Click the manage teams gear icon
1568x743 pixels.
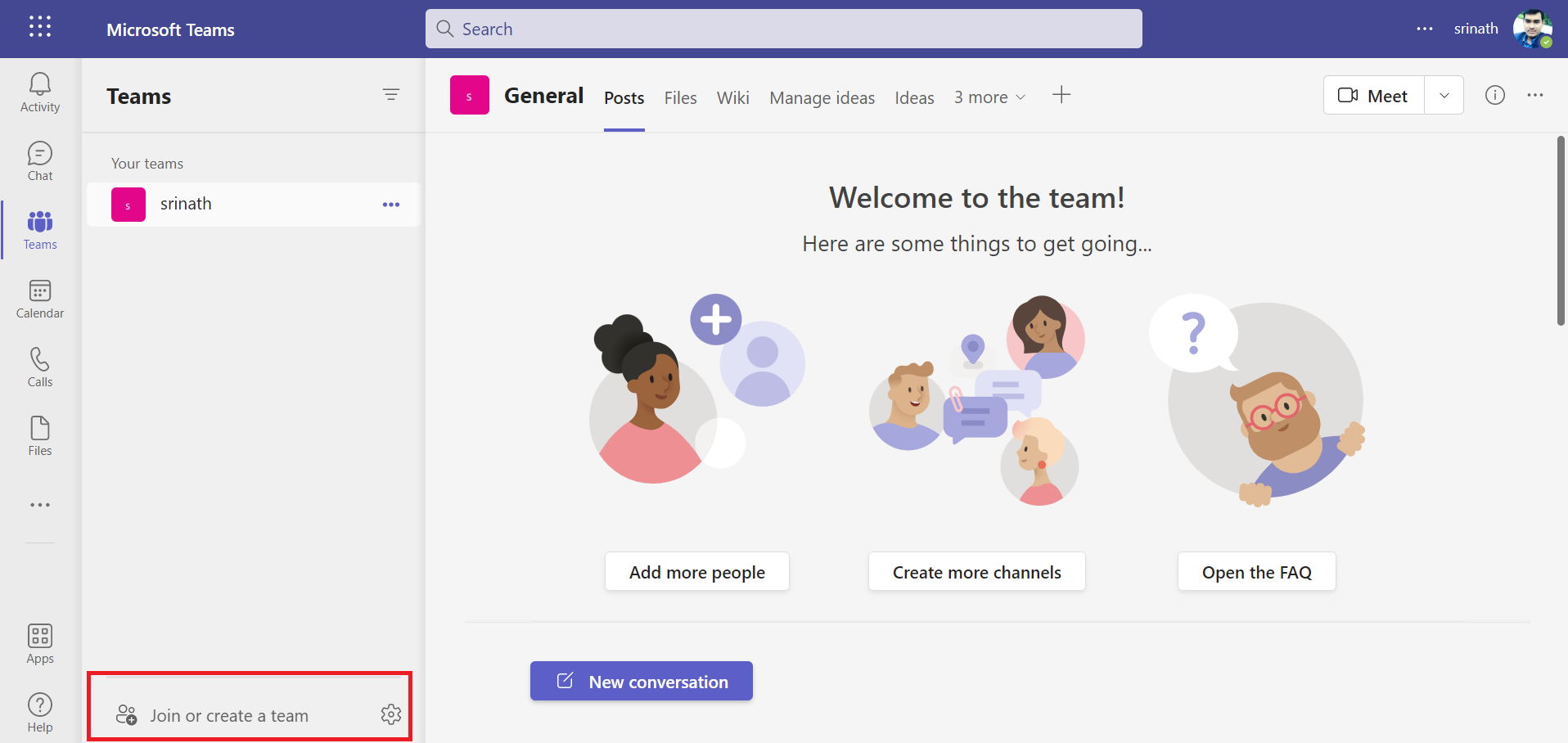(x=391, y=714)
